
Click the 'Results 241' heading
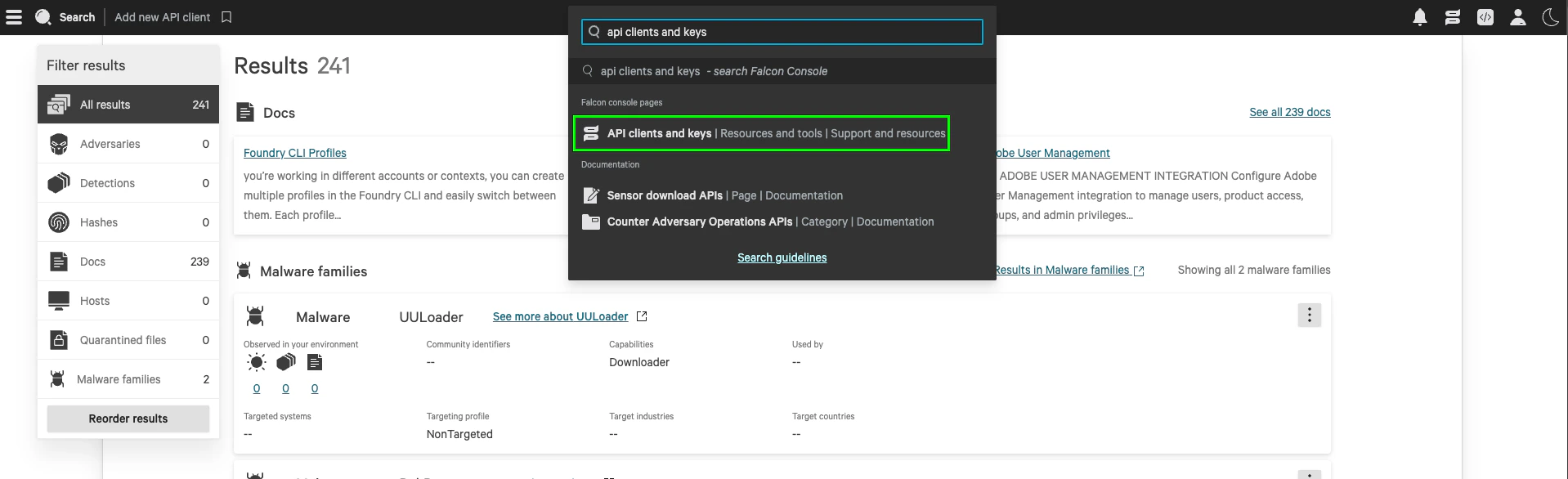pos(293,65)
